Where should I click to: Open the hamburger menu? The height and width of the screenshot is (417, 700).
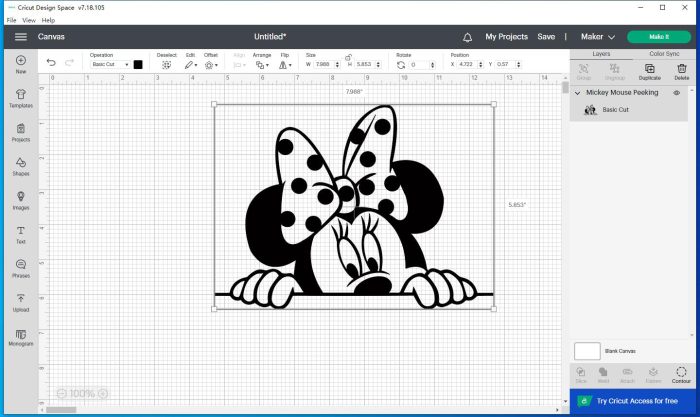pos(21,37)
